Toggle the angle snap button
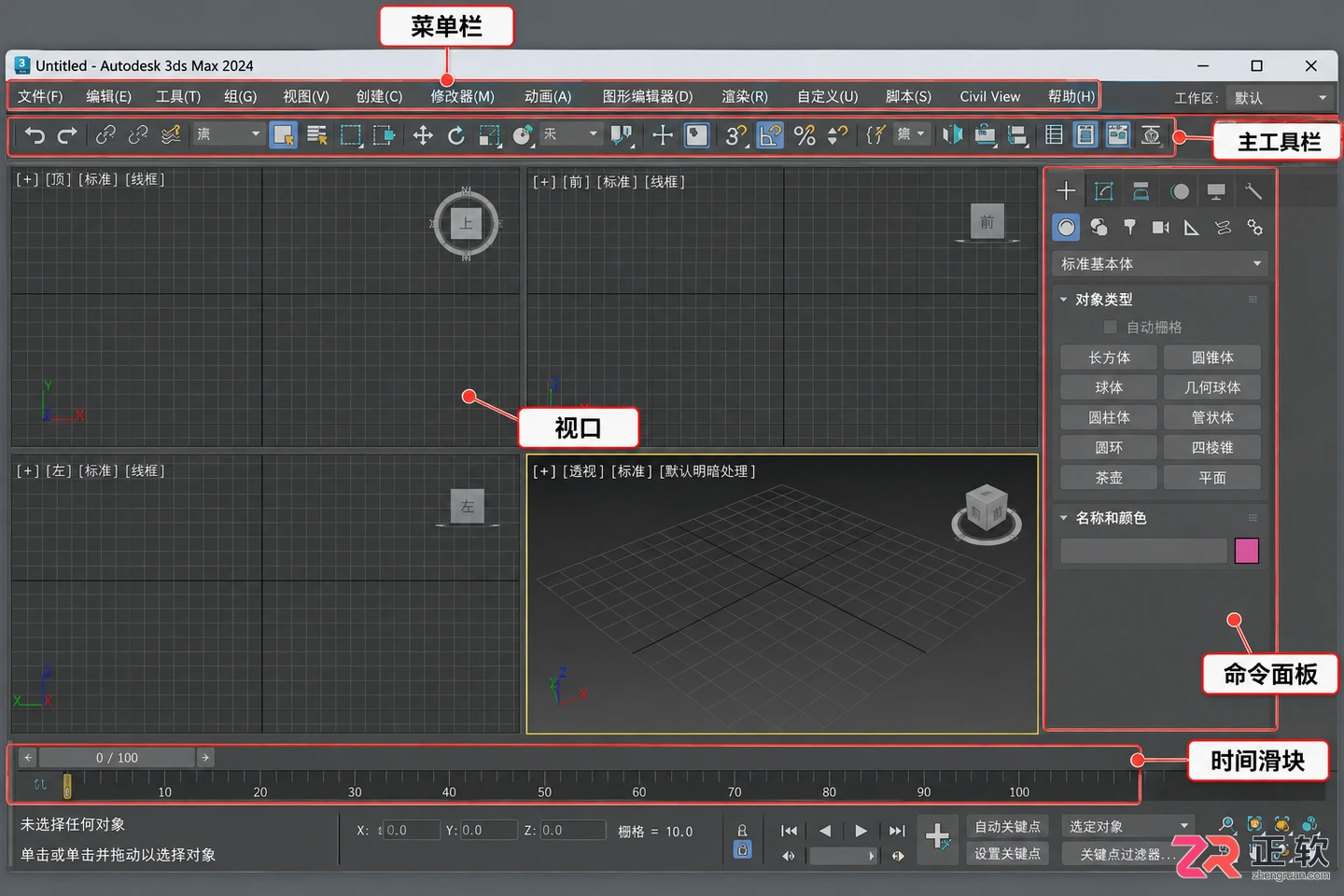This screenshot has height=896, width=1344. pyautogui.click(x=770, y=135)
